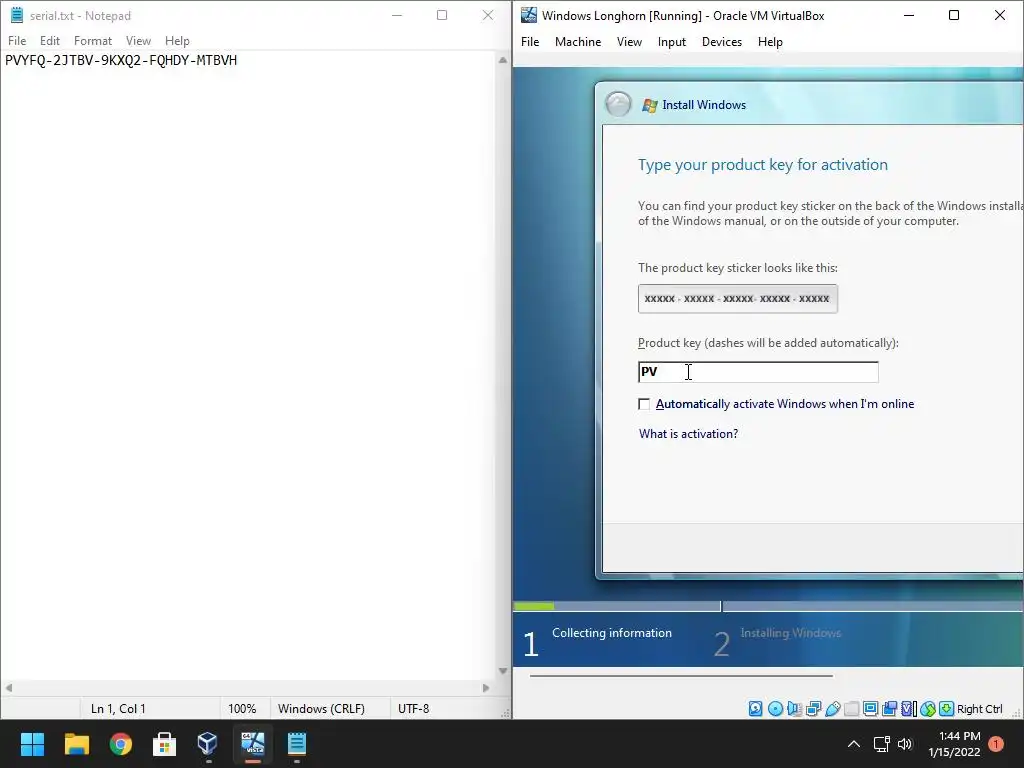Open the VirtualBox File menu
Image resolution: width=1024 pixels, height=768 pixels.
pyautogui.click(x=530, y=42)
